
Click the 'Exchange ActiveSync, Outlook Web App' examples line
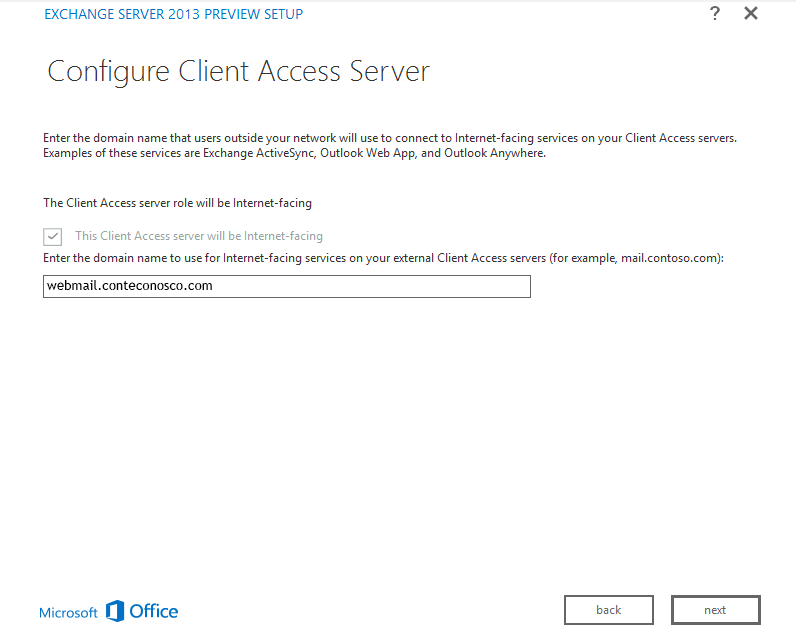pyautogui.click(x=294, y=153)
